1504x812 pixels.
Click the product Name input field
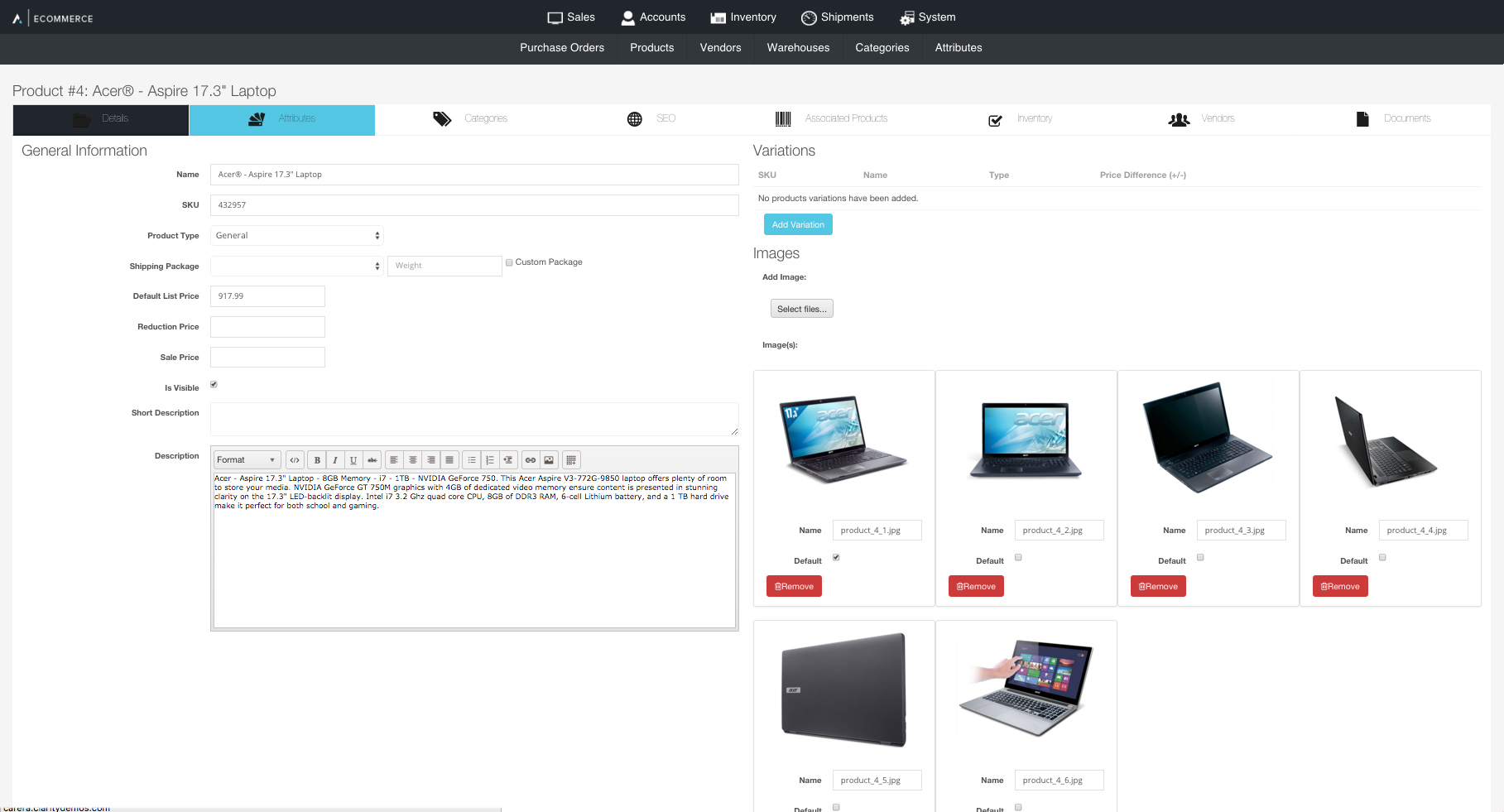(474, 175)
